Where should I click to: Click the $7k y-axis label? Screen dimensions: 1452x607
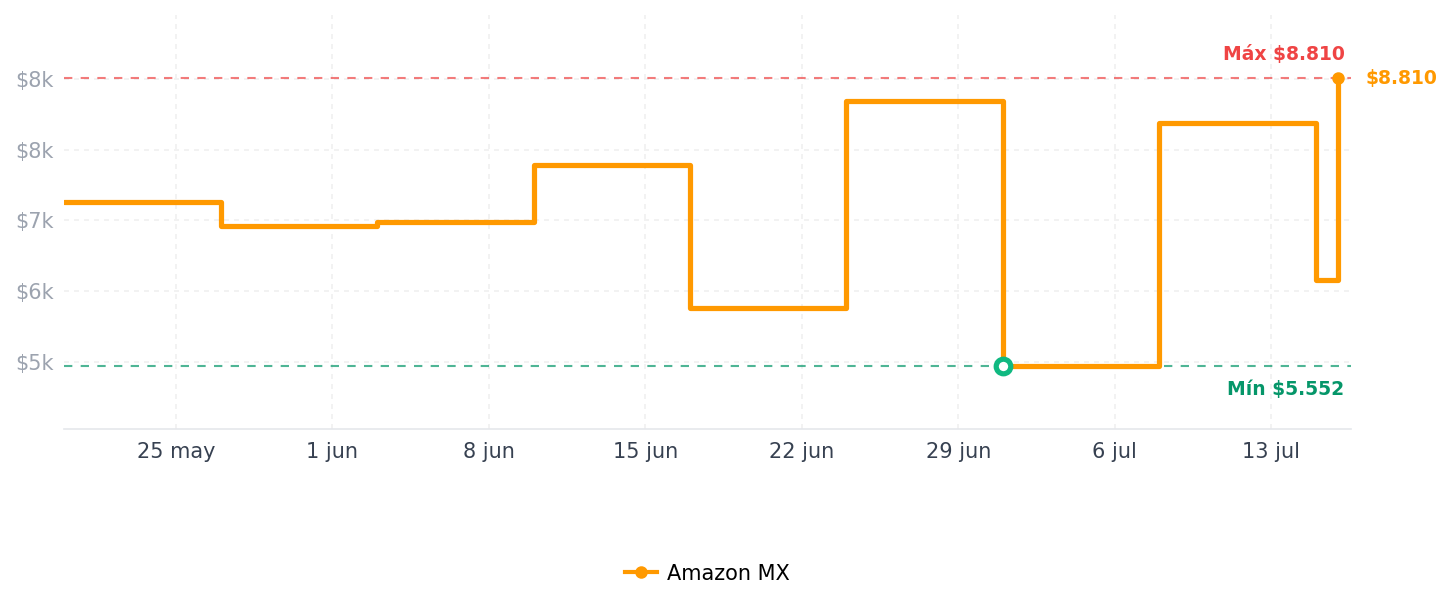click(x=34, y=221)
